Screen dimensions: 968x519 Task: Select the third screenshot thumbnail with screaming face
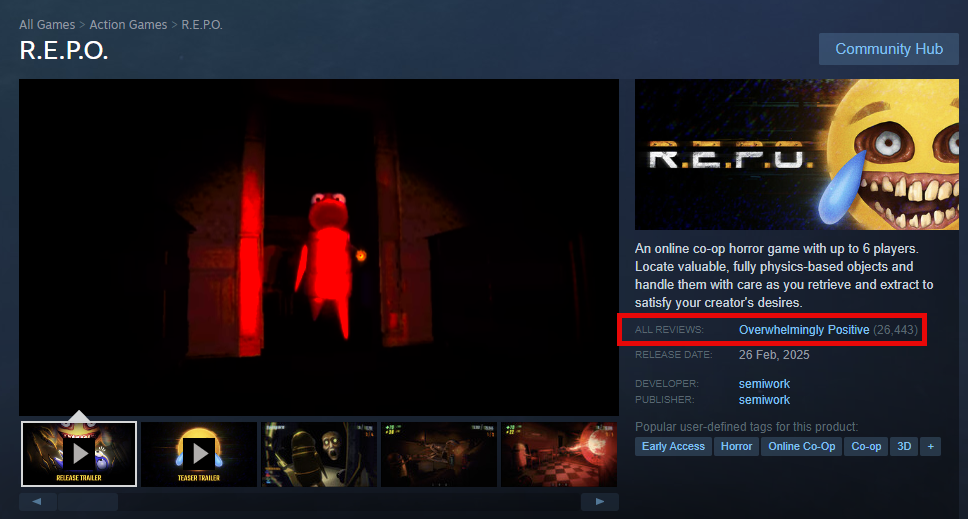319,454
